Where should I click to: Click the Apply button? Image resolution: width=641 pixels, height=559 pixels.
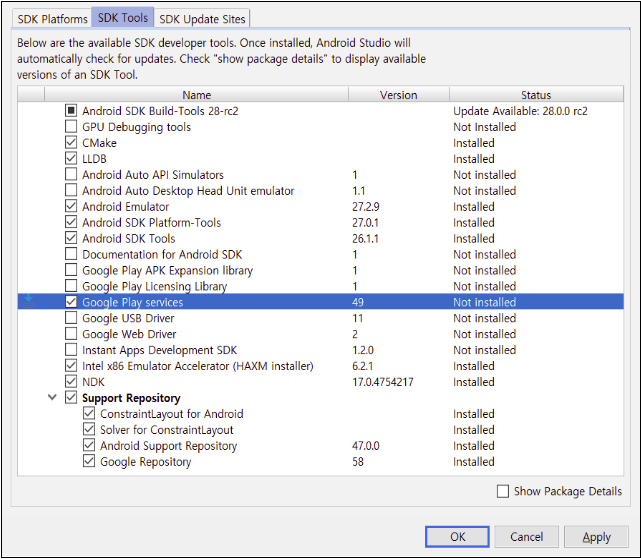tap(596, 537)
